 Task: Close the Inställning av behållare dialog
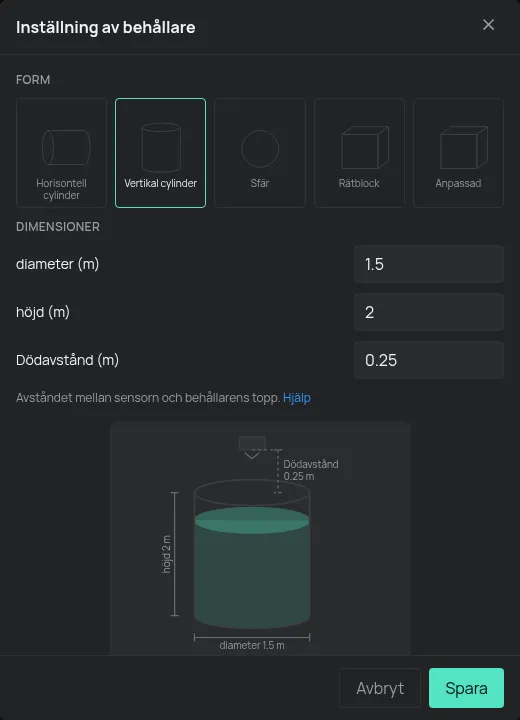tap(488, 25)
